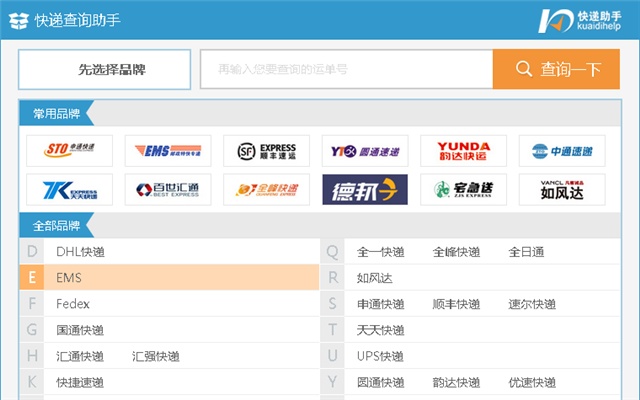Select the 中通速递 brand logo

pos(562,151)
